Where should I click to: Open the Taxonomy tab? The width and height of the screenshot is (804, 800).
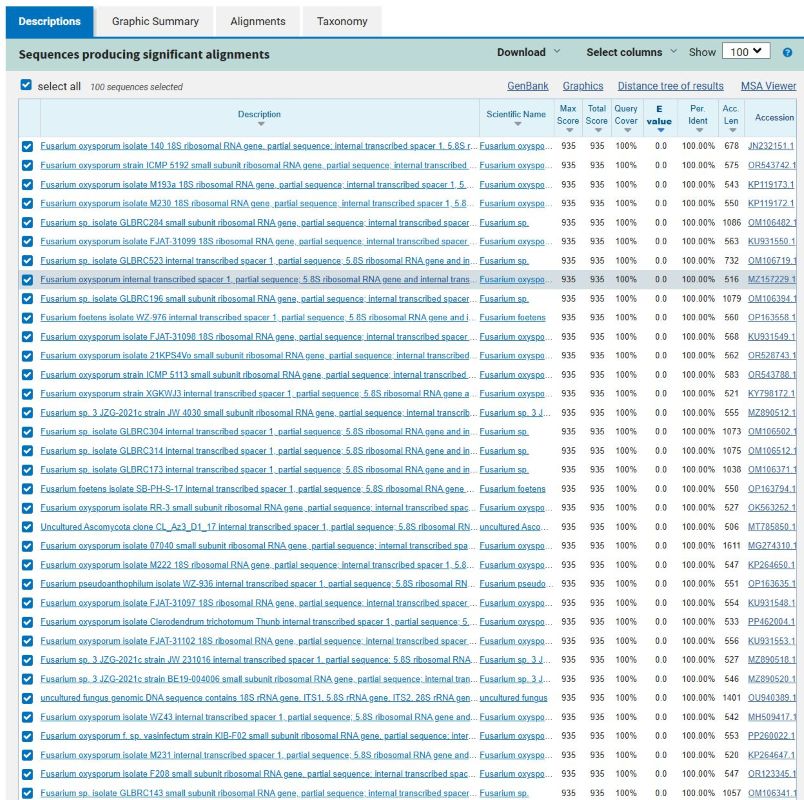[x=342, y=21]
